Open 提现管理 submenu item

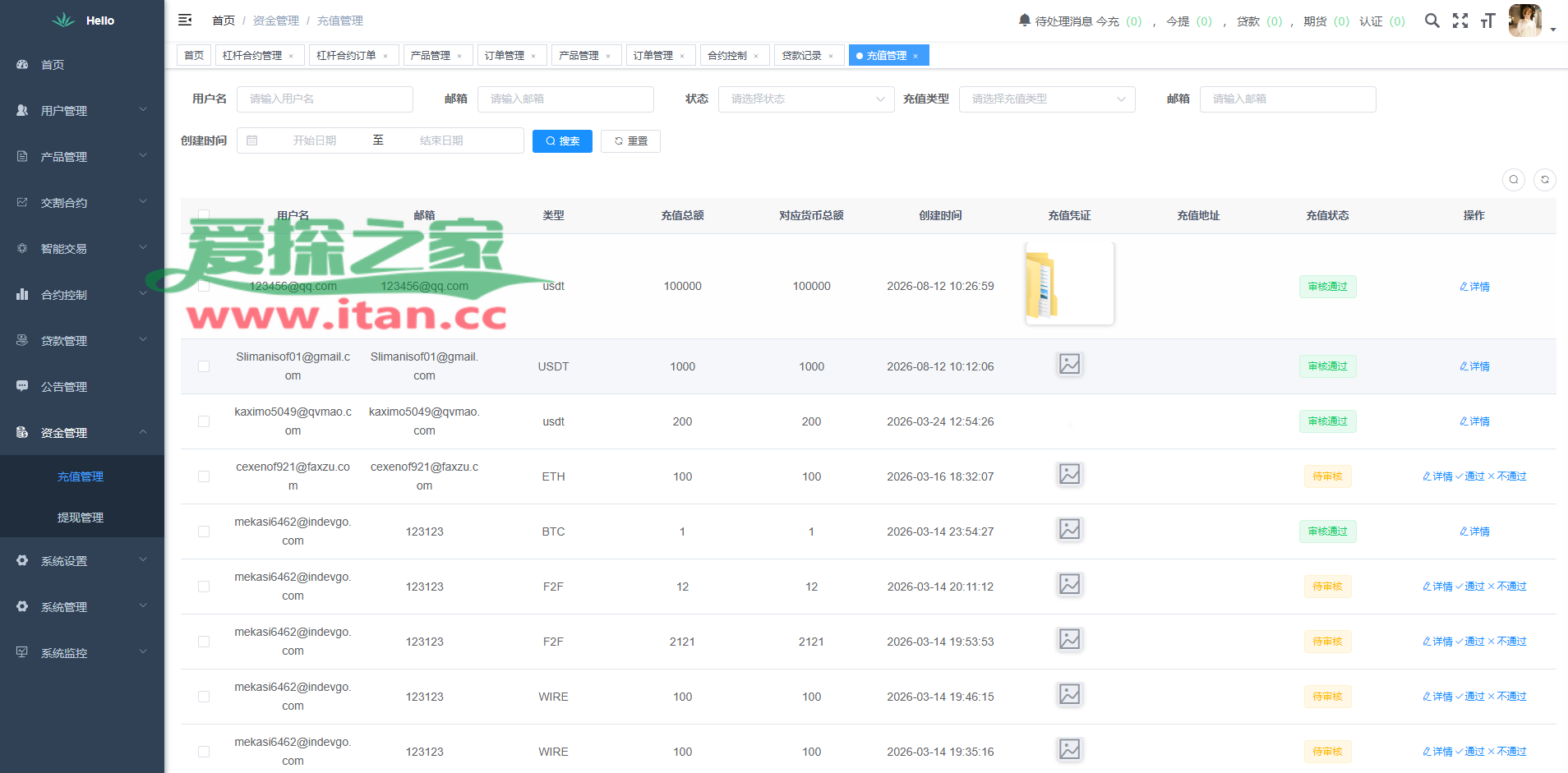[x=82, y=518]
